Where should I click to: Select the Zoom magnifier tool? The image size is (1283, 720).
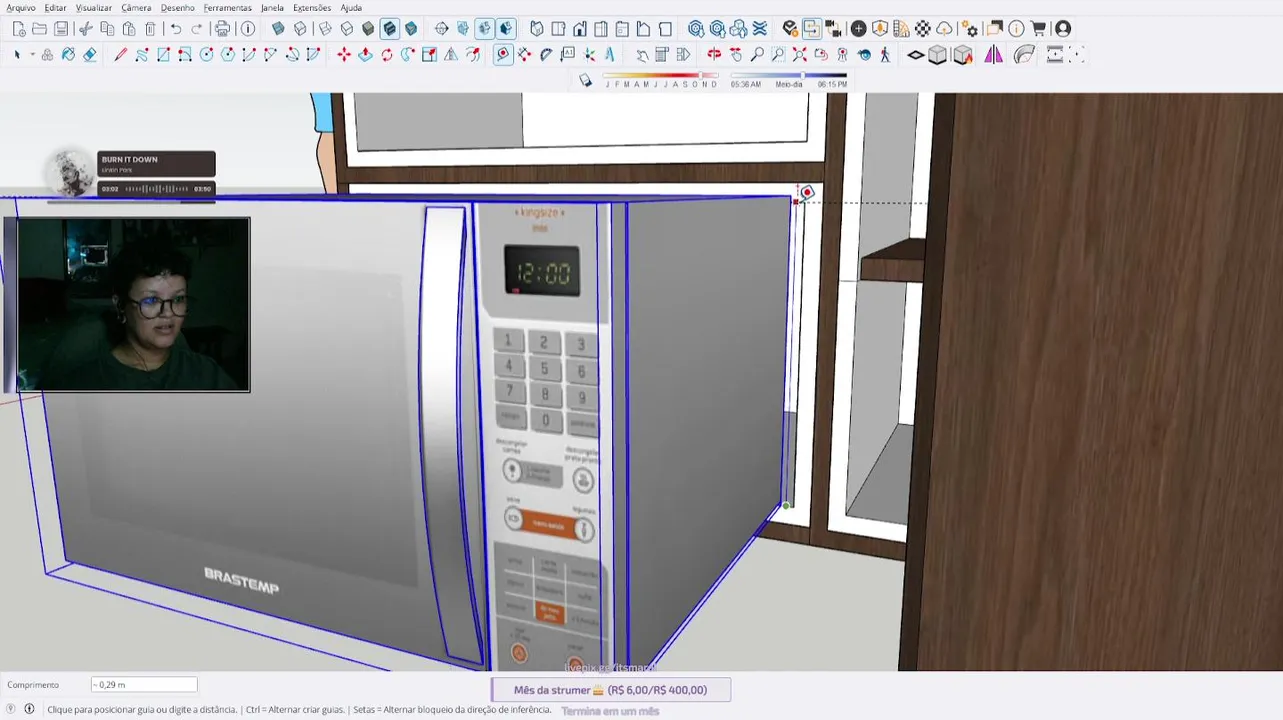(x=757, y=55)
